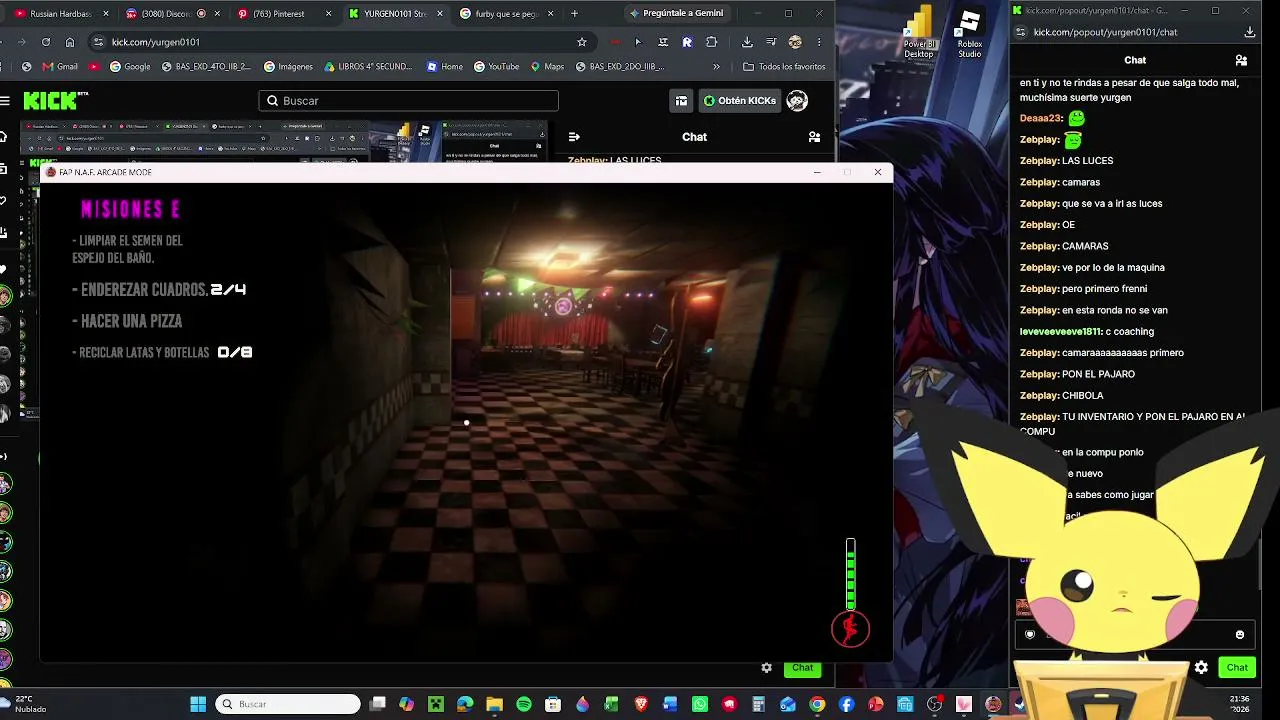Open the Power BI Desktop shortcut
Image resolution: width=1280 pixels, height=720 pixels.
point(919,32)
